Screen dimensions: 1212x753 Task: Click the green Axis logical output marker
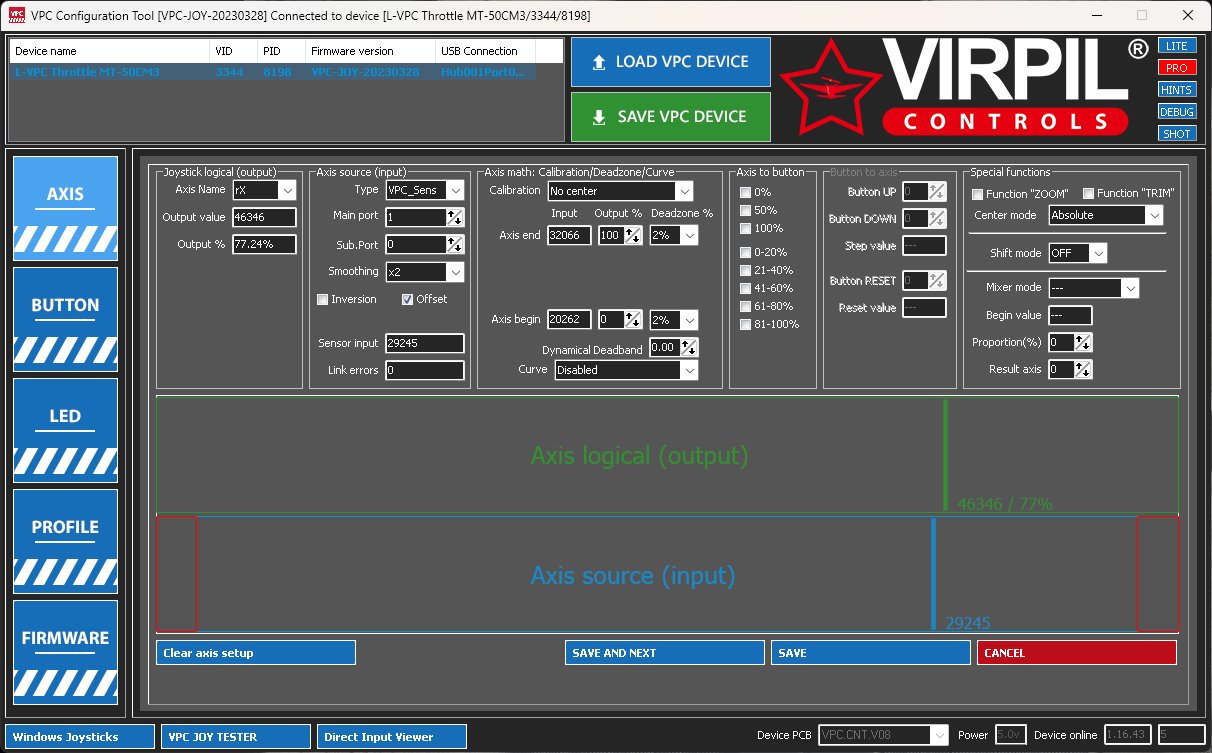[x=945, y=455]
